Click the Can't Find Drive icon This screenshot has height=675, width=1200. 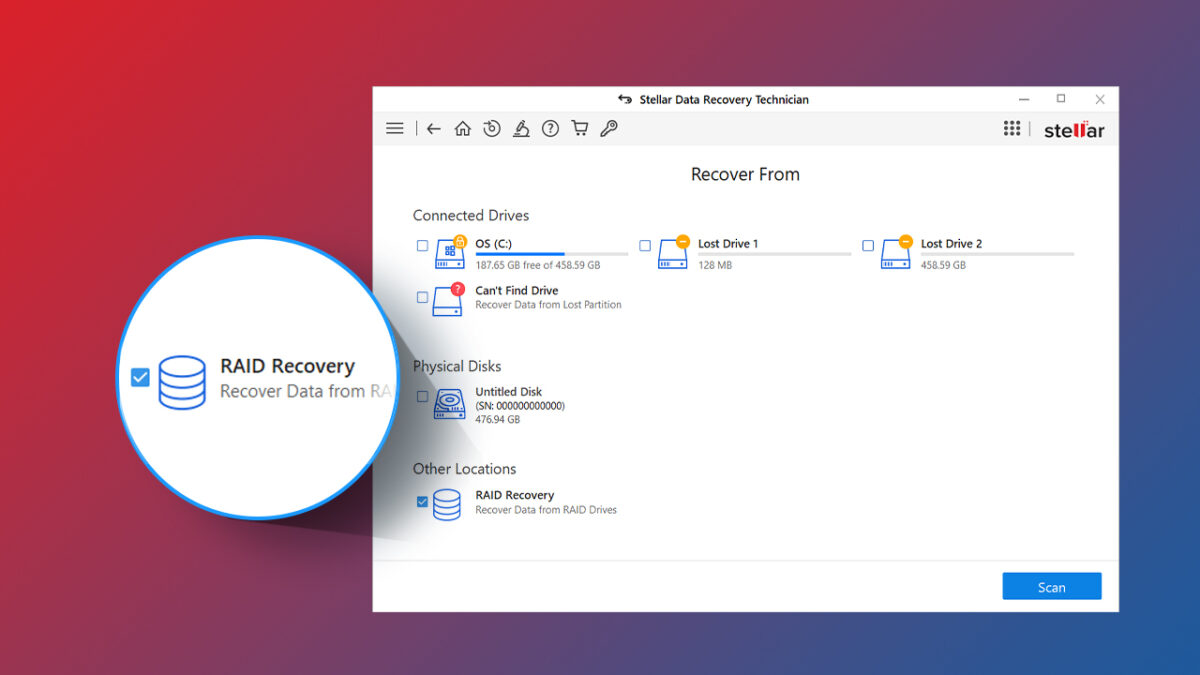(x=448, y=299)
